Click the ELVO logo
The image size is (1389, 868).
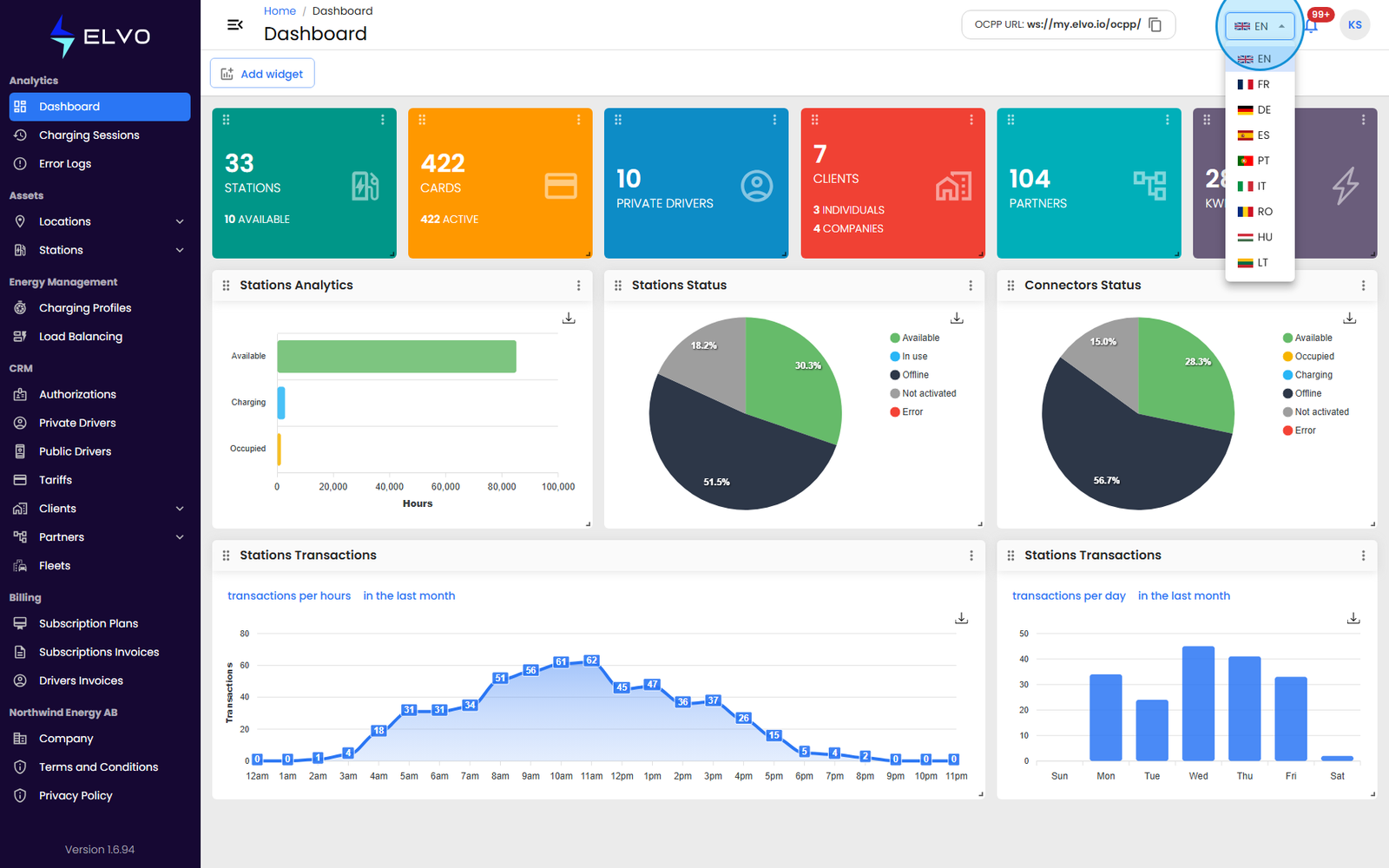pyautogui.click(x=100, y=36)
